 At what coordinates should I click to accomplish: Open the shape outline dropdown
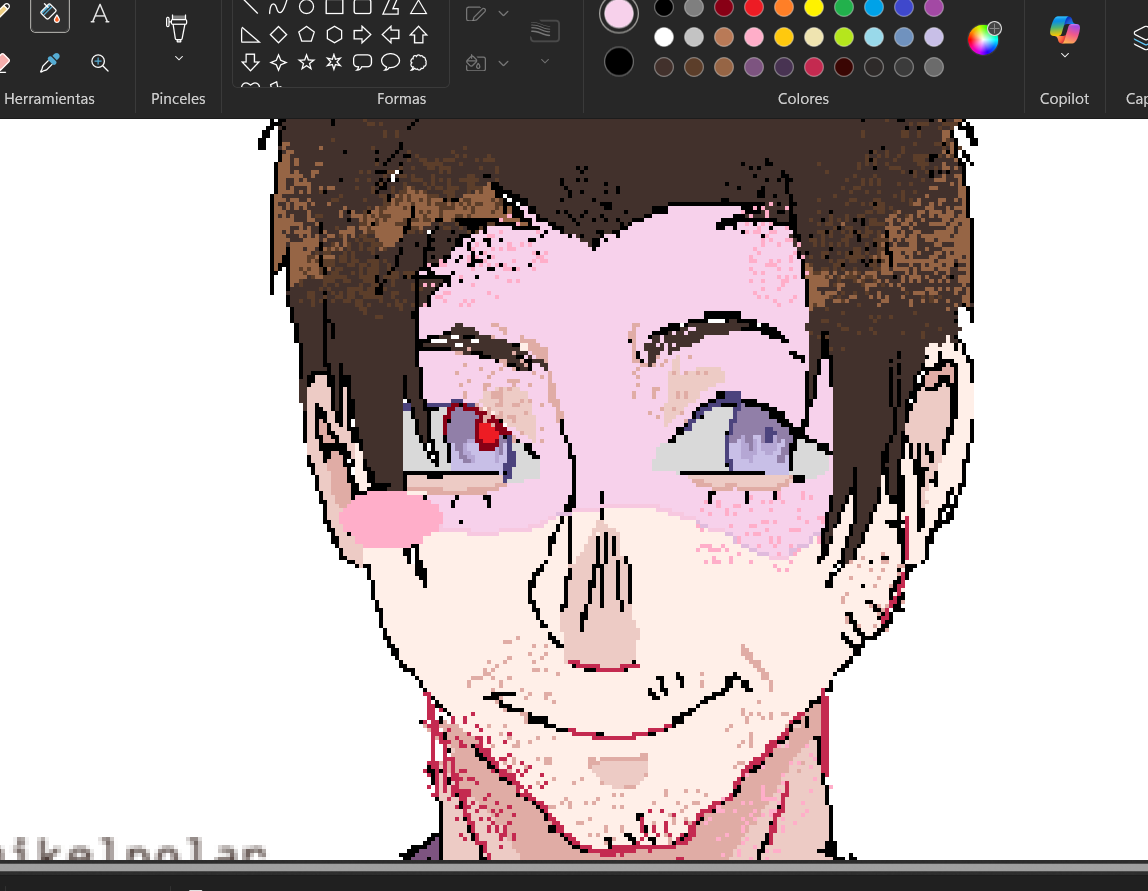tap(503, 13)
